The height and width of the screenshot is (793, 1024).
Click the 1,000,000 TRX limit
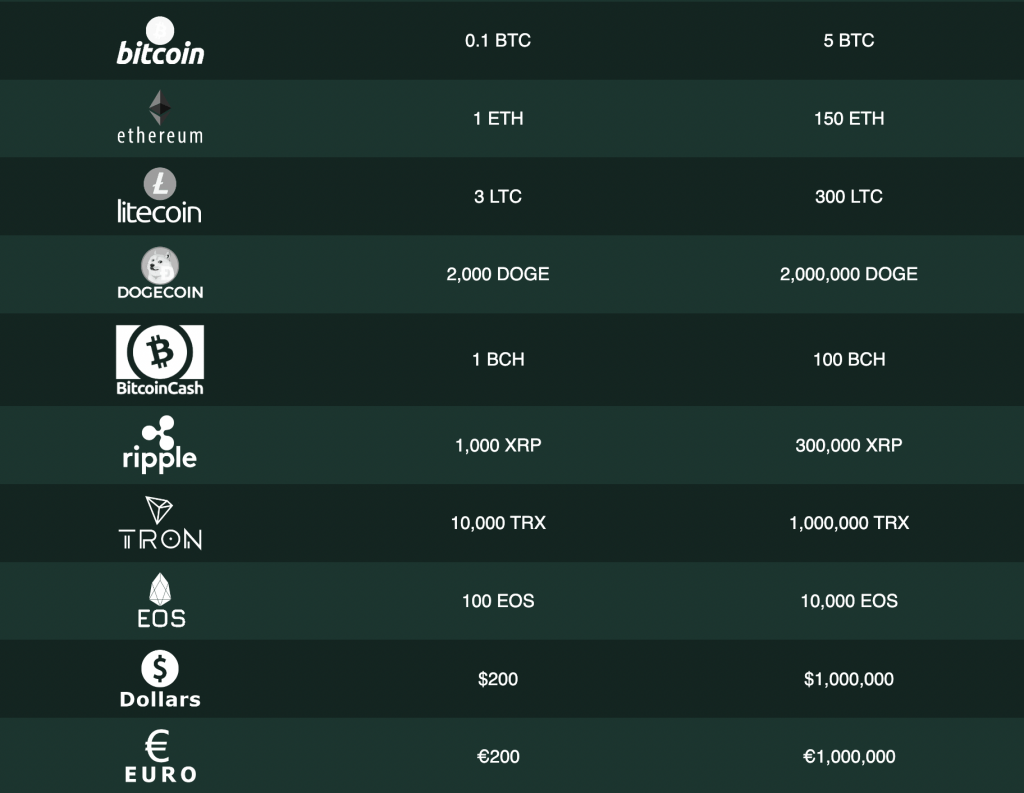coord(849,523)
